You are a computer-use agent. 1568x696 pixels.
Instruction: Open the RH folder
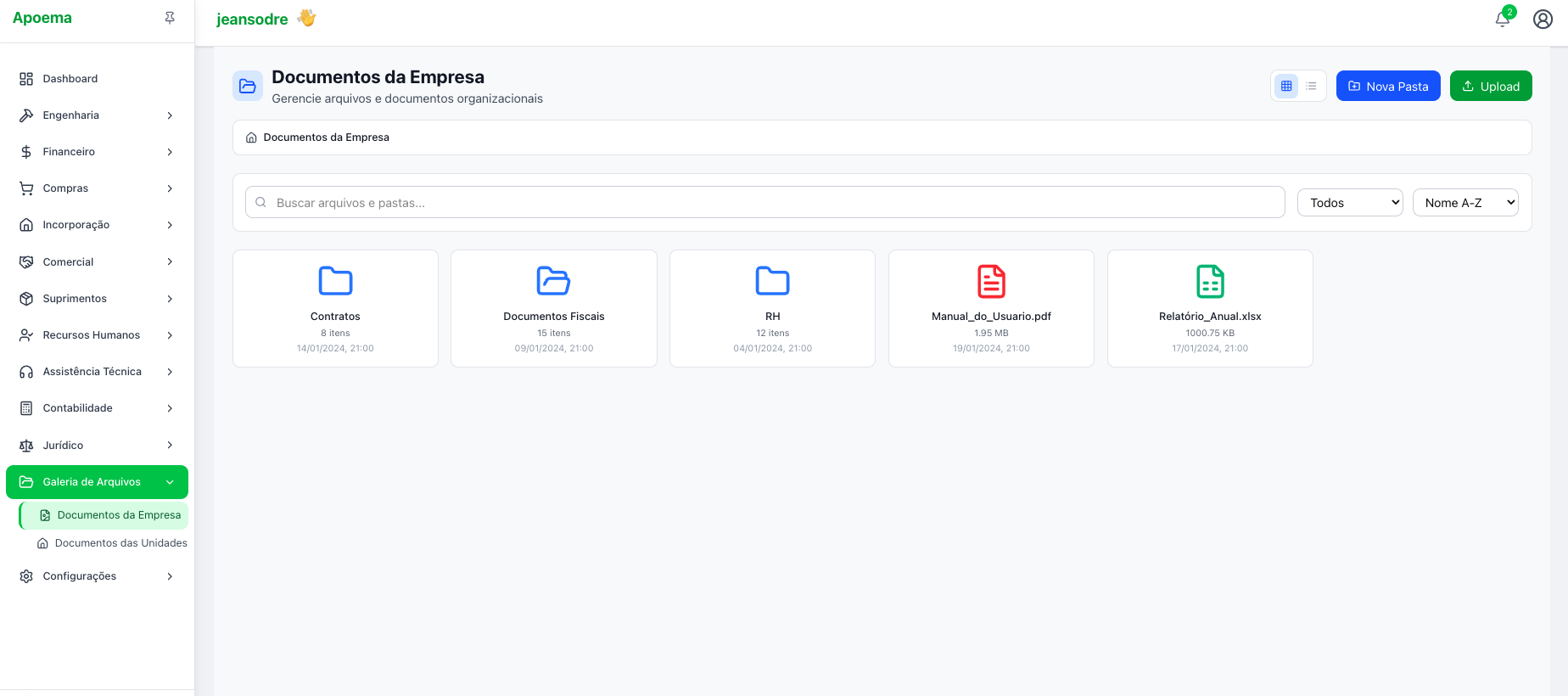pos(772,308)
